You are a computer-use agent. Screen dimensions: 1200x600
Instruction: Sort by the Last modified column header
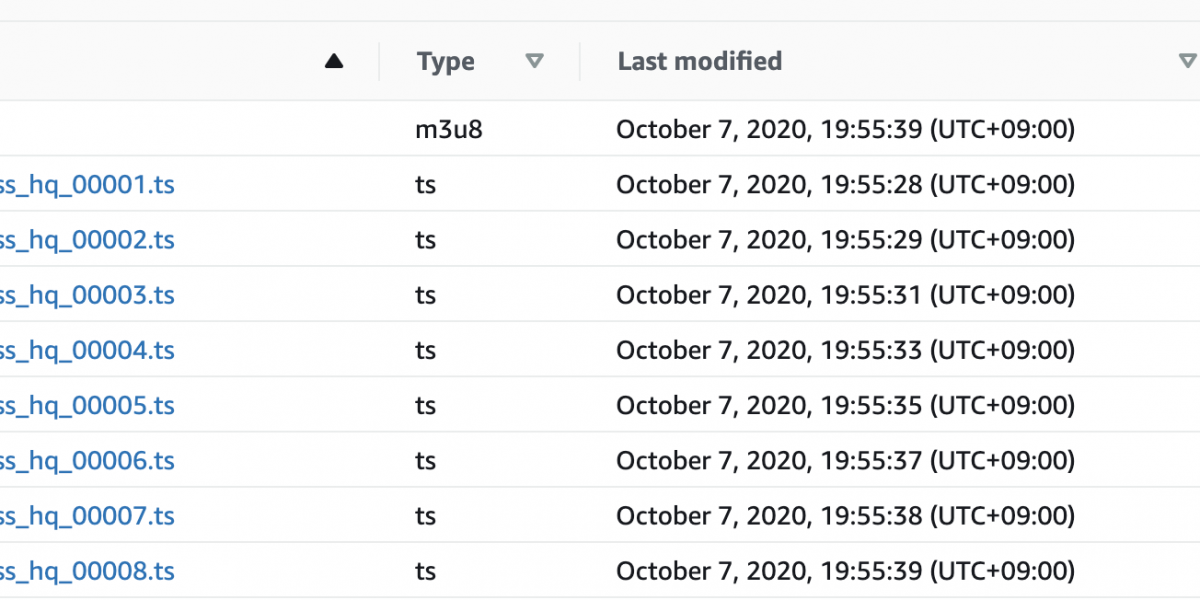699,62
